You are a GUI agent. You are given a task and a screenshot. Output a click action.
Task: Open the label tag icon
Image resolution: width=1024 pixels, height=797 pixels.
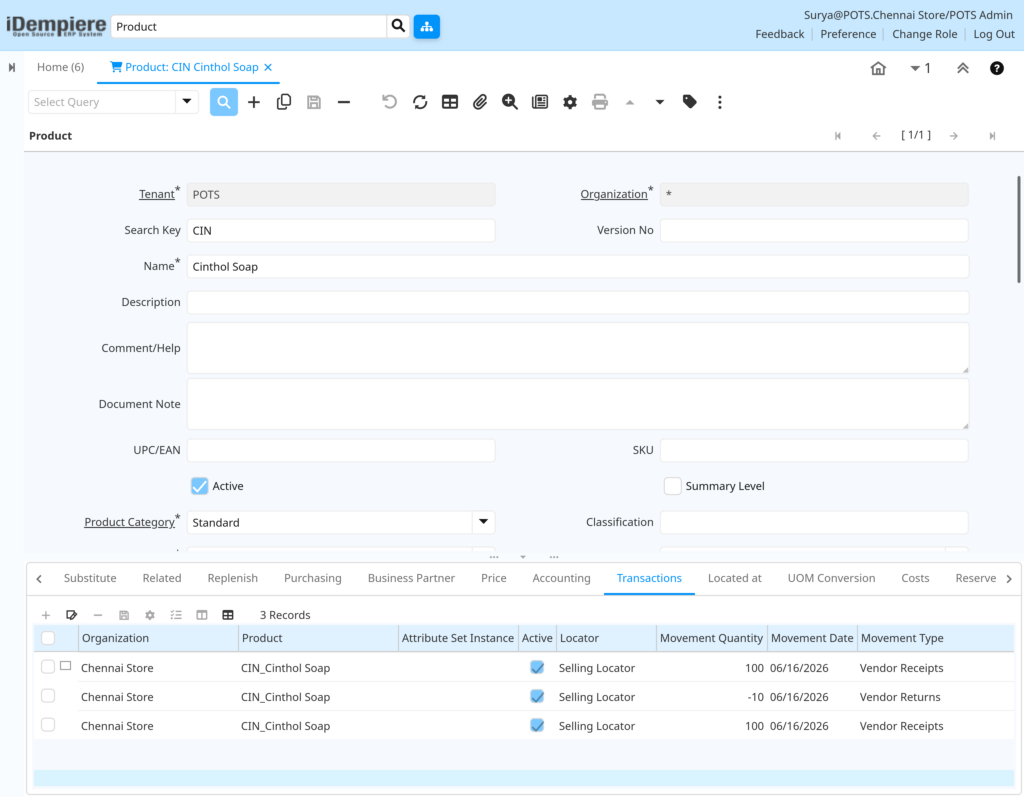(x=690, y=102)
